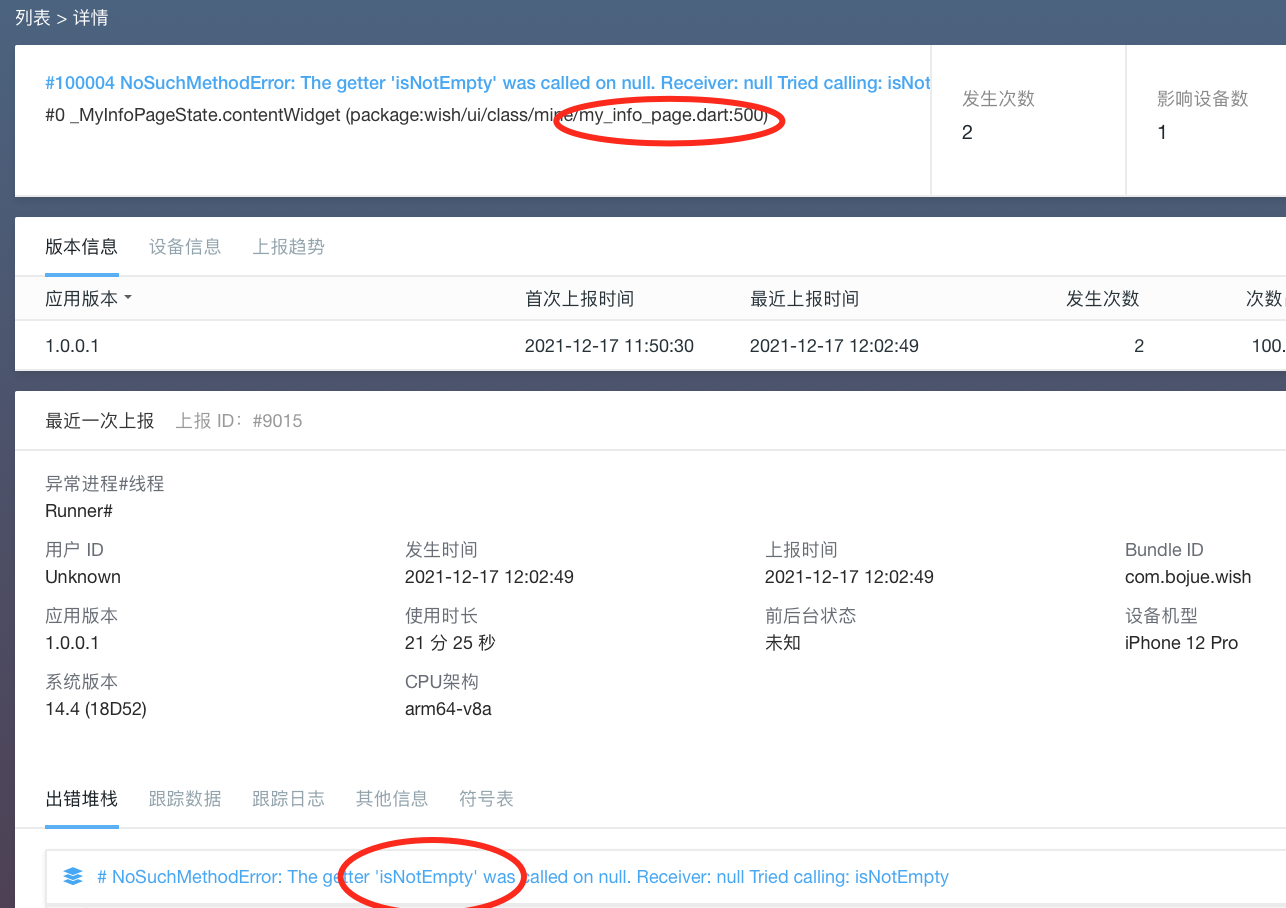Viewport: 1286px width, 908px height.
Task: Sort by the 应用版本 column dropdown
Action: click(x=89, y=299)
